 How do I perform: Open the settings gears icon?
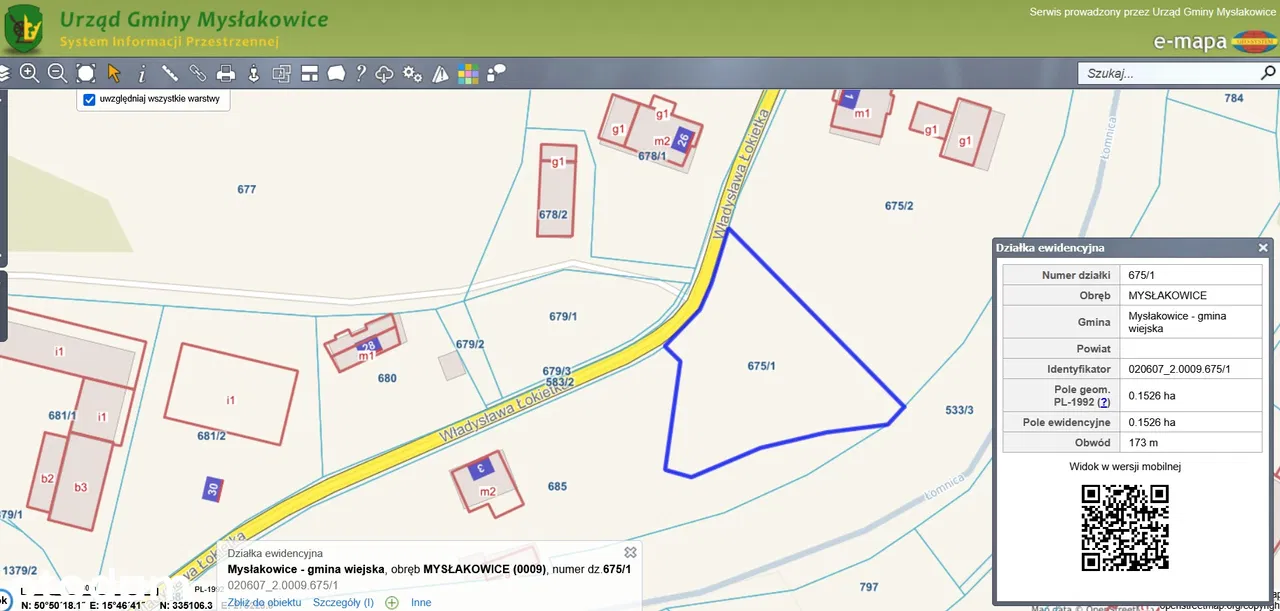(x=412, y=73)
